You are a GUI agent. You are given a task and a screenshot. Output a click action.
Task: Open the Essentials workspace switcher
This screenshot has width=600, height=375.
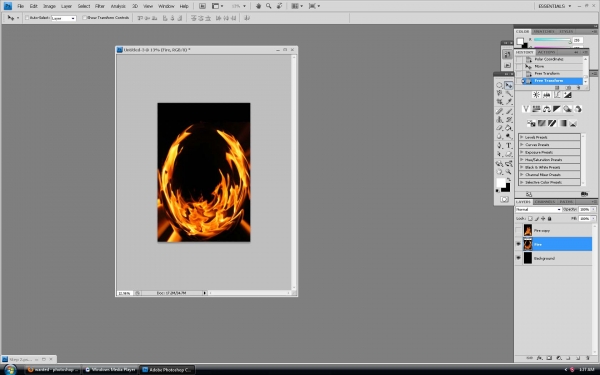(x=555, y=6)
